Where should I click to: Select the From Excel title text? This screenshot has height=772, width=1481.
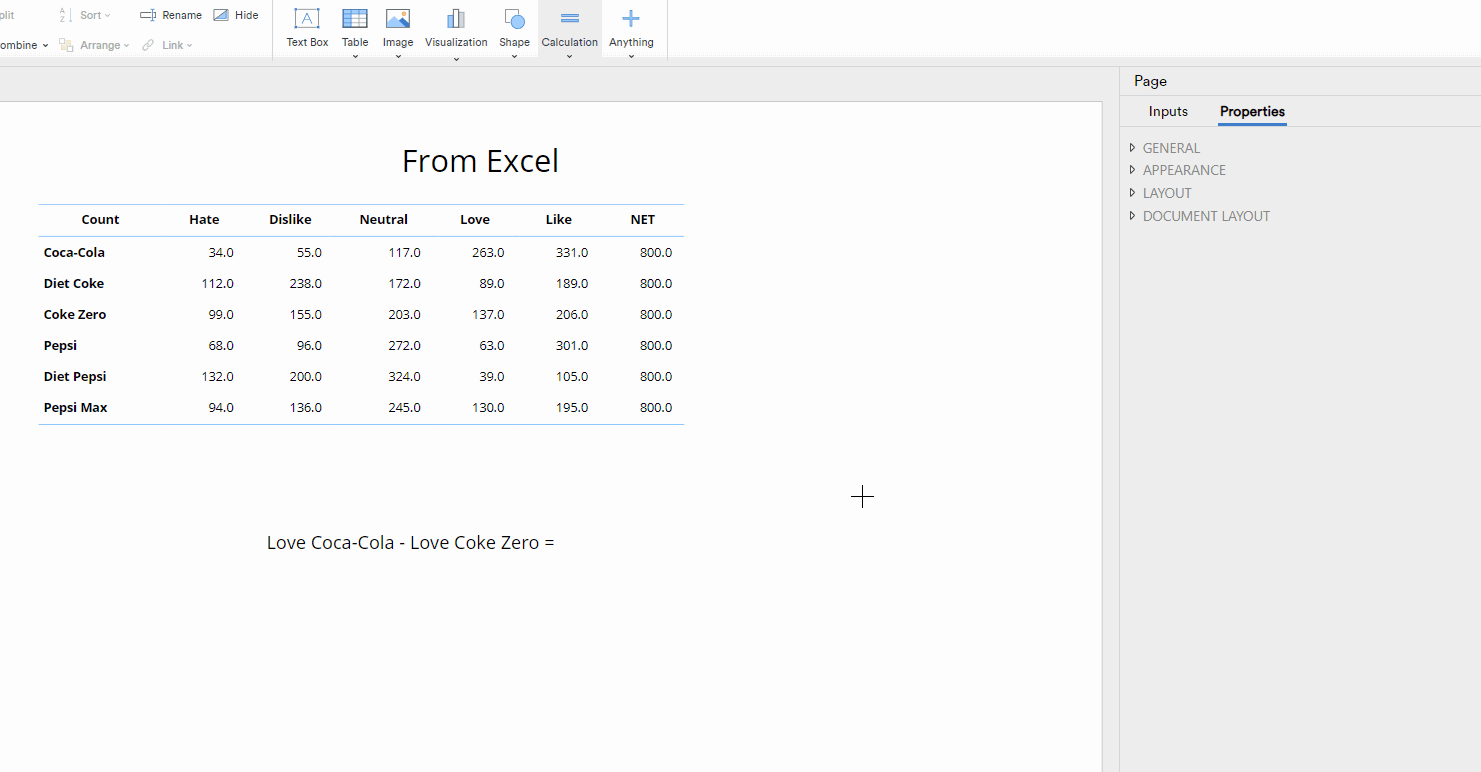pyautogui.click(x=480, y=161)
